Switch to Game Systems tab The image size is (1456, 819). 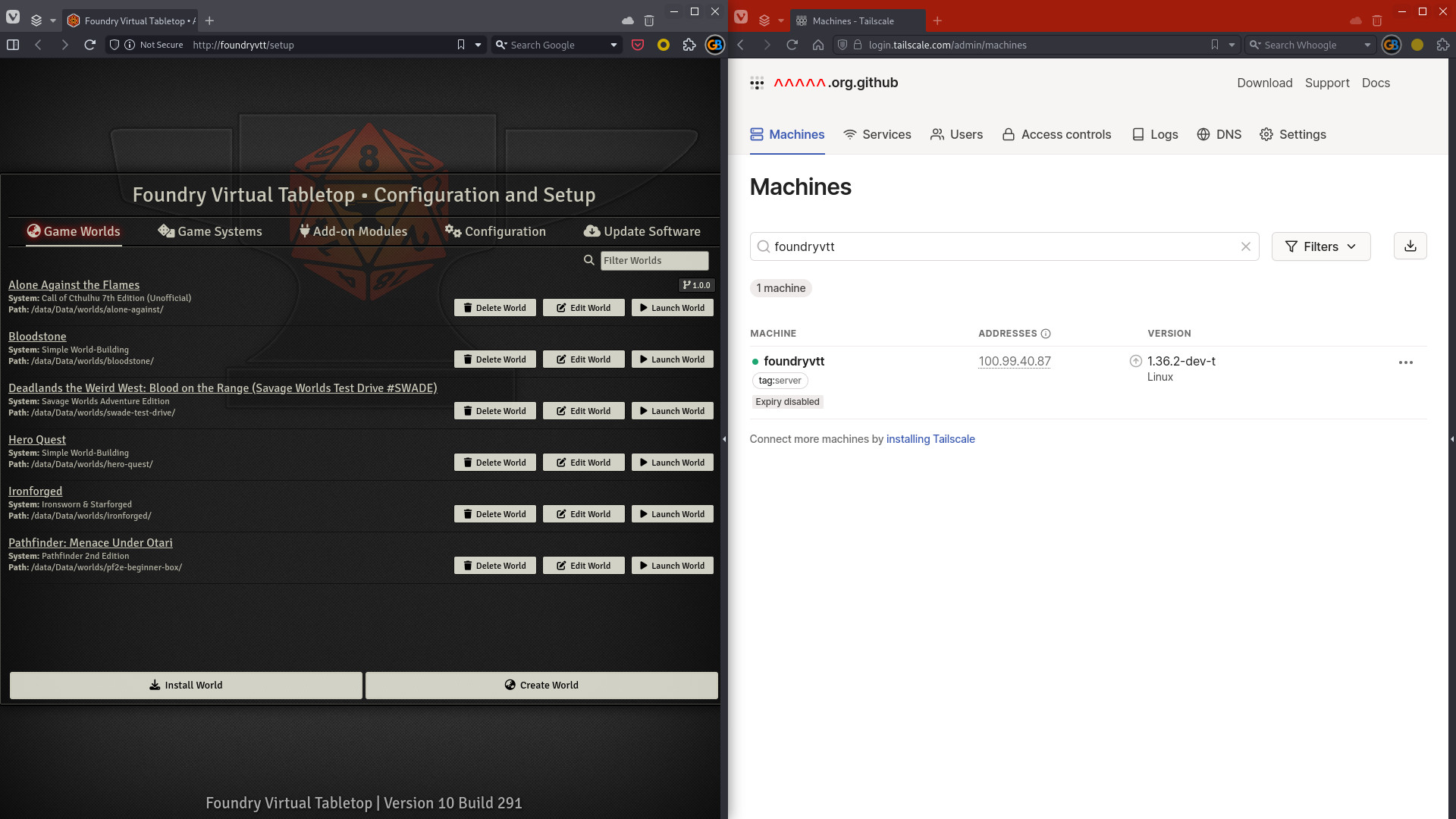(210, 231)
